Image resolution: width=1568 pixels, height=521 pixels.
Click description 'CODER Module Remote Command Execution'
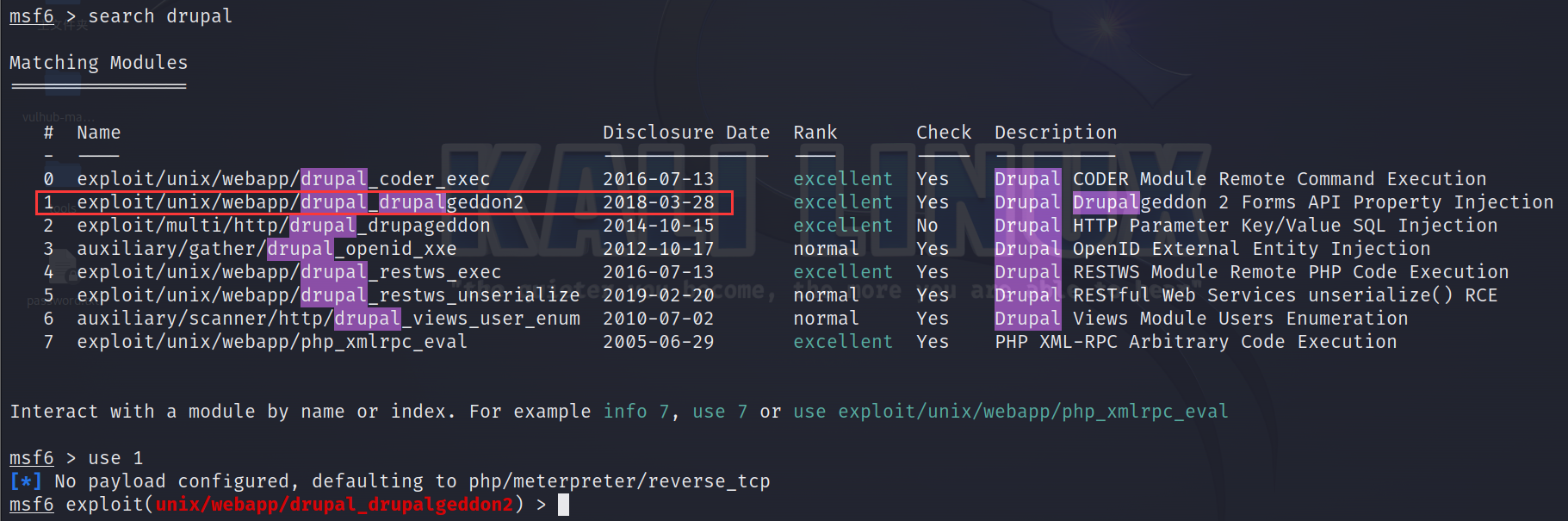pos(1280,179)
